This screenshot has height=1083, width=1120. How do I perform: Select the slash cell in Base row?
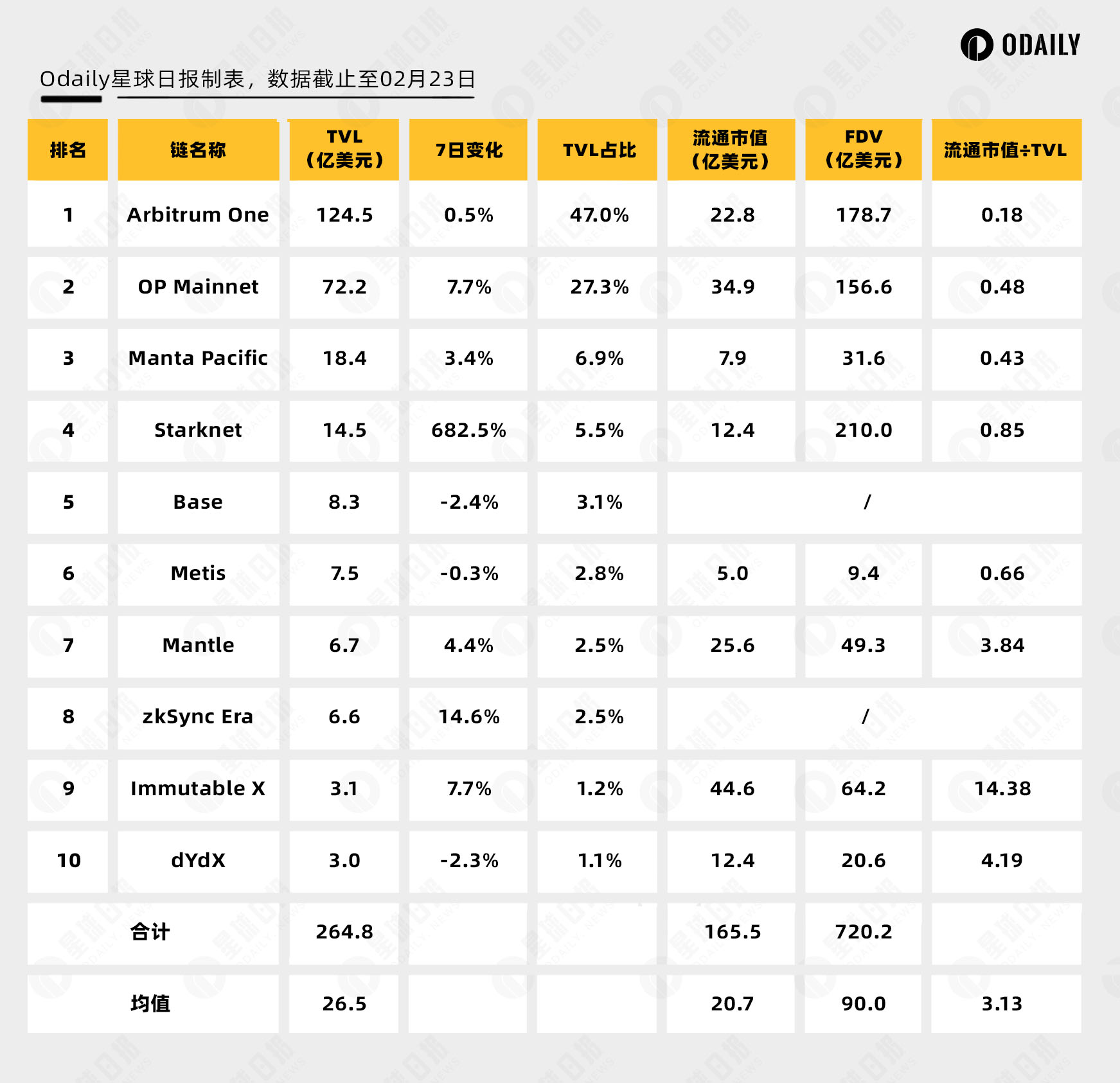[874, 502]
